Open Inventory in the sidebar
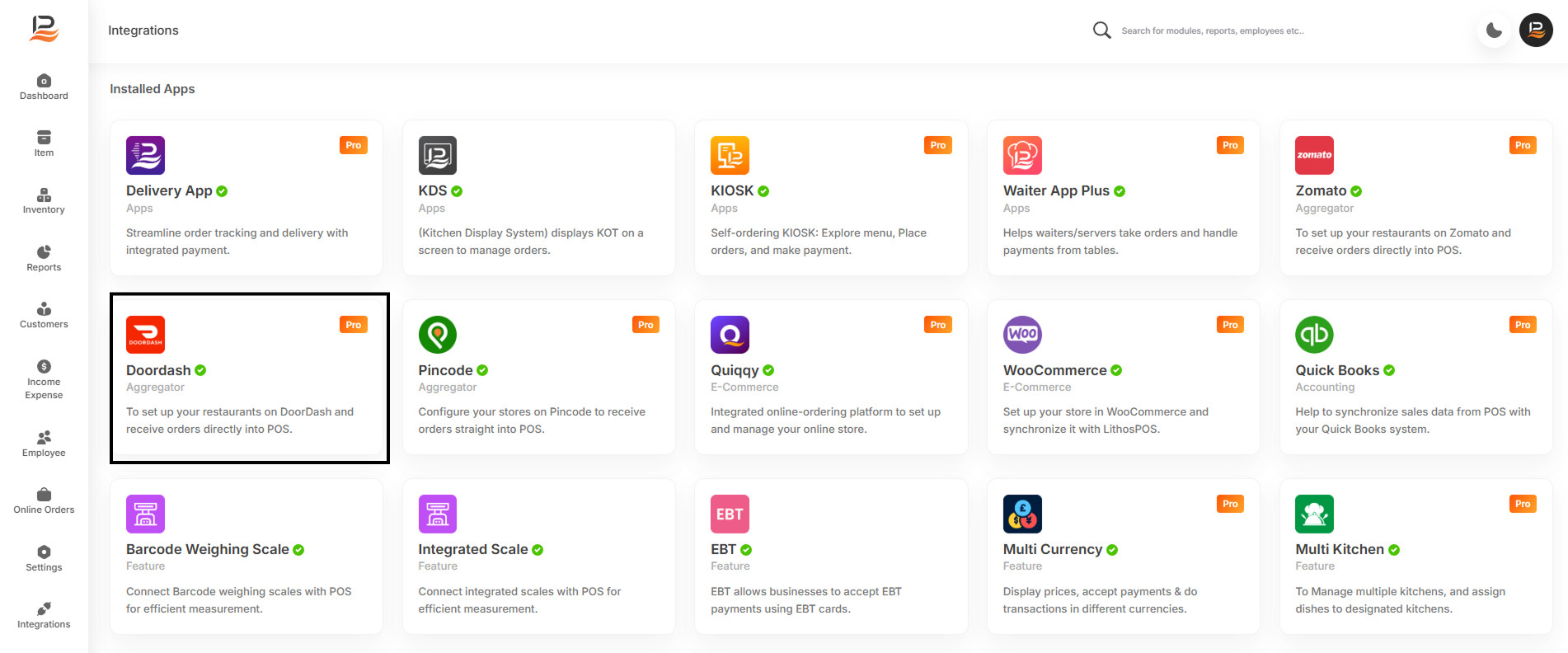The image size is (1568, 653). tap(44, 201)
